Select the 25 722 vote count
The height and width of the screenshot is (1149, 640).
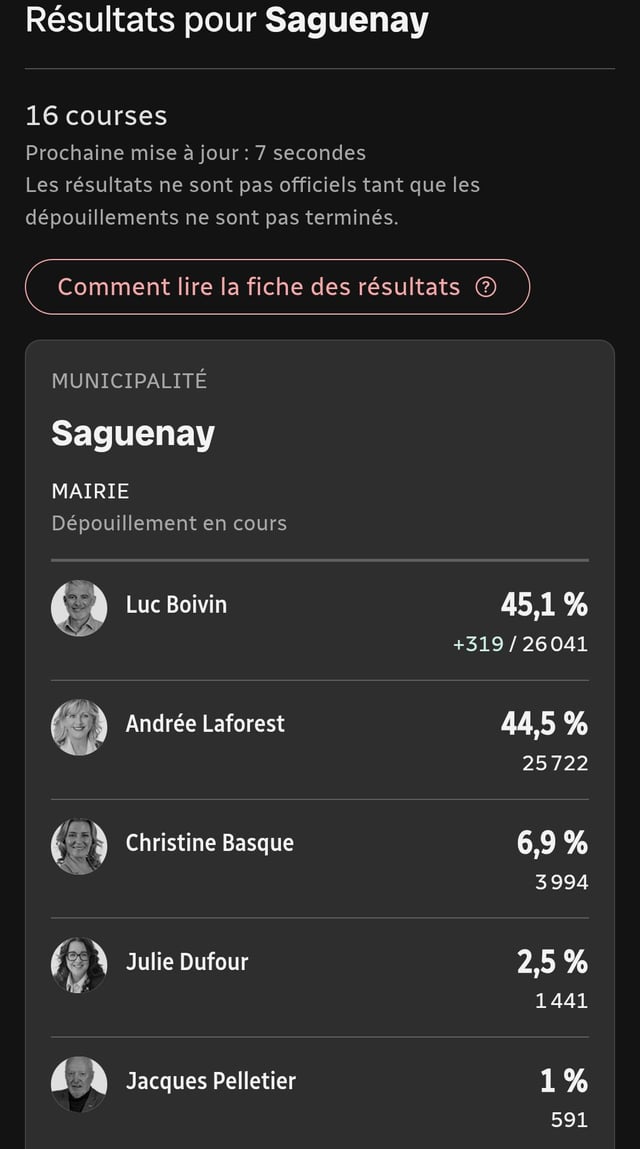pyautogui.click(x=555, y=763)
